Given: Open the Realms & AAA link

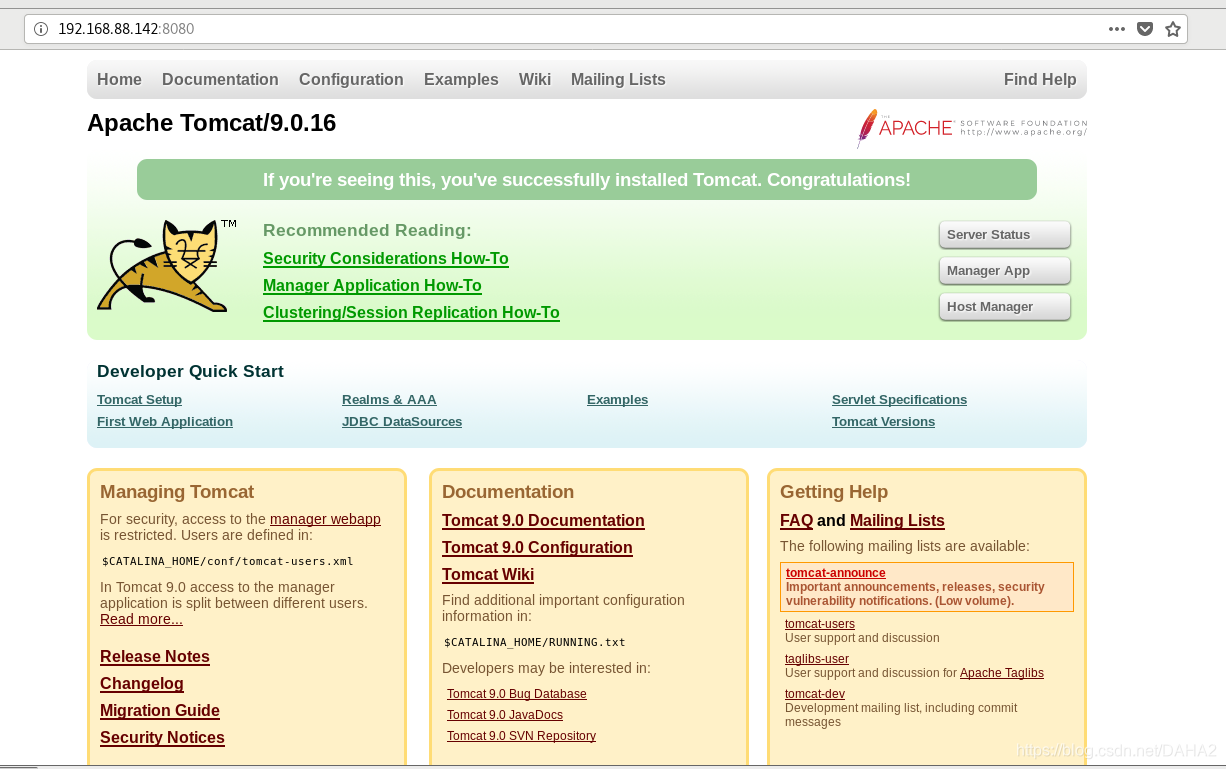Looking at the screenshot, I should coord(389,399).
